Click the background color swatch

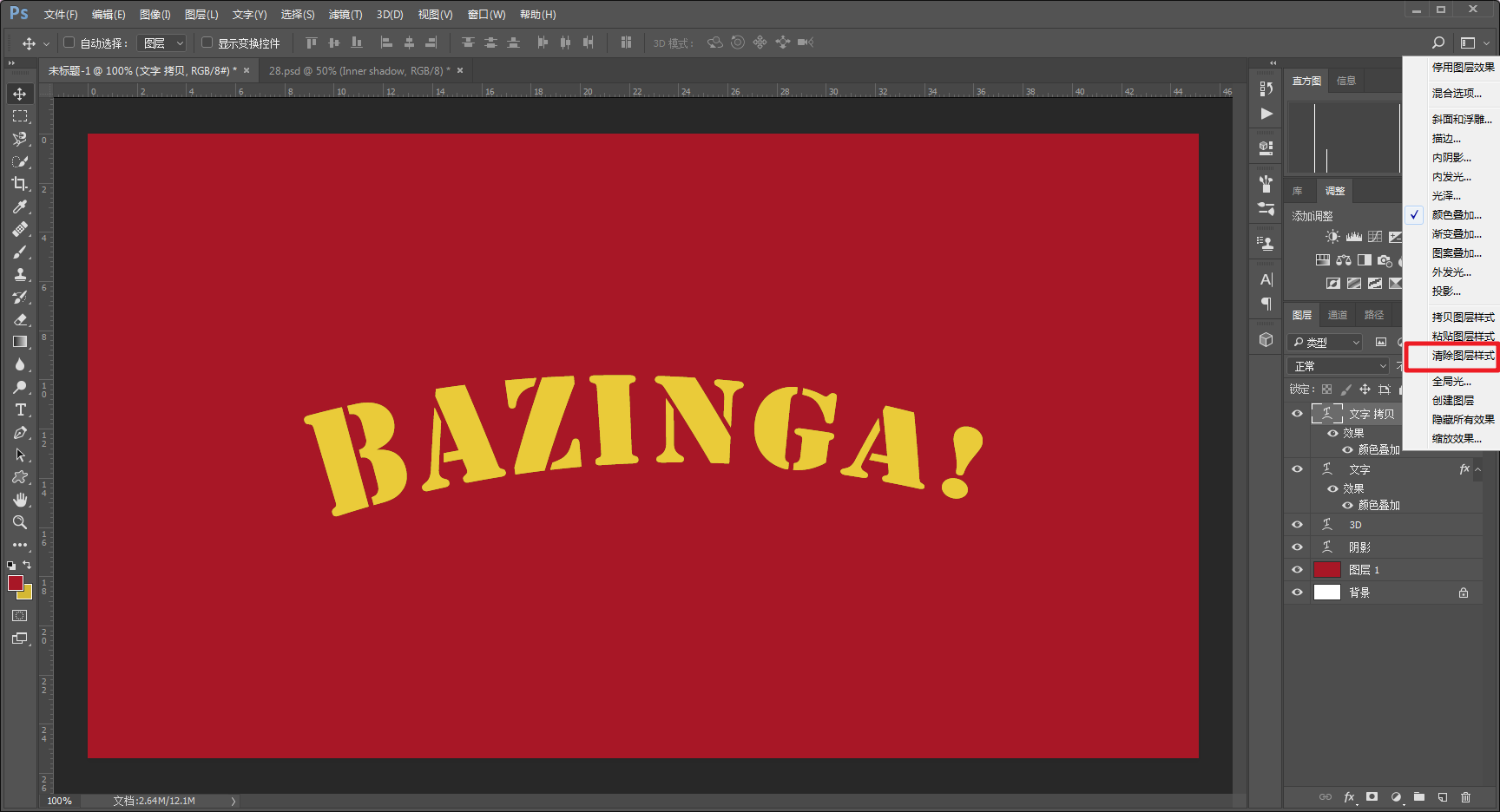(26, 593)
